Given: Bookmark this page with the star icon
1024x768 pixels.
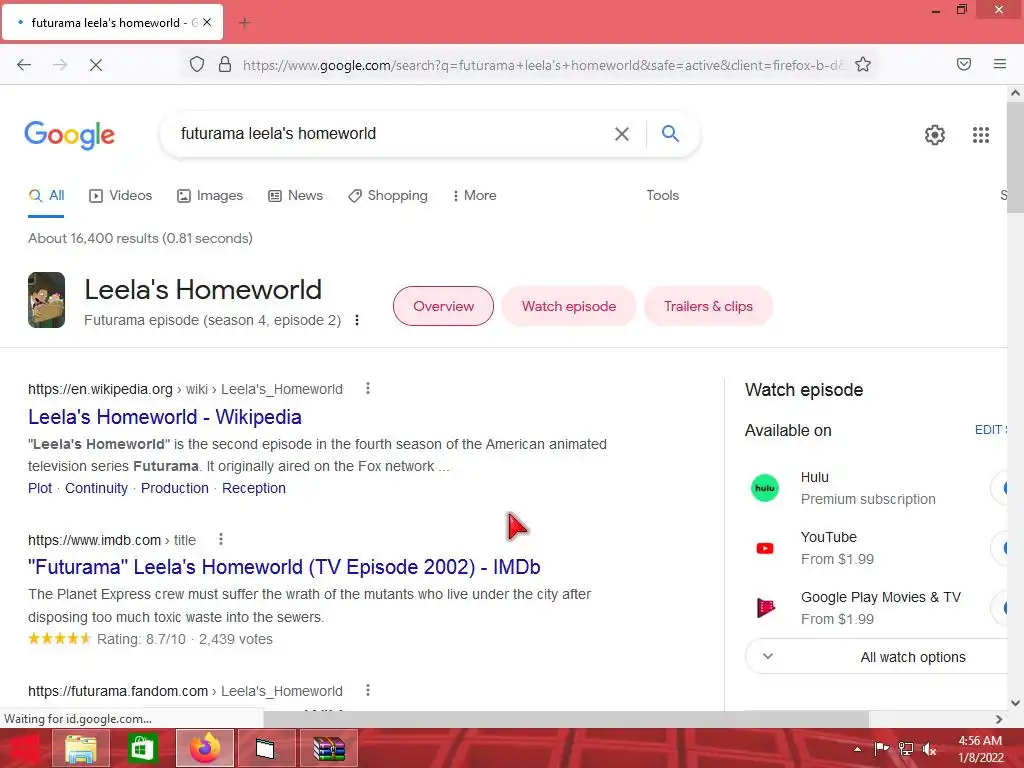Looking at the screenshot, I should tap(863, 64).
